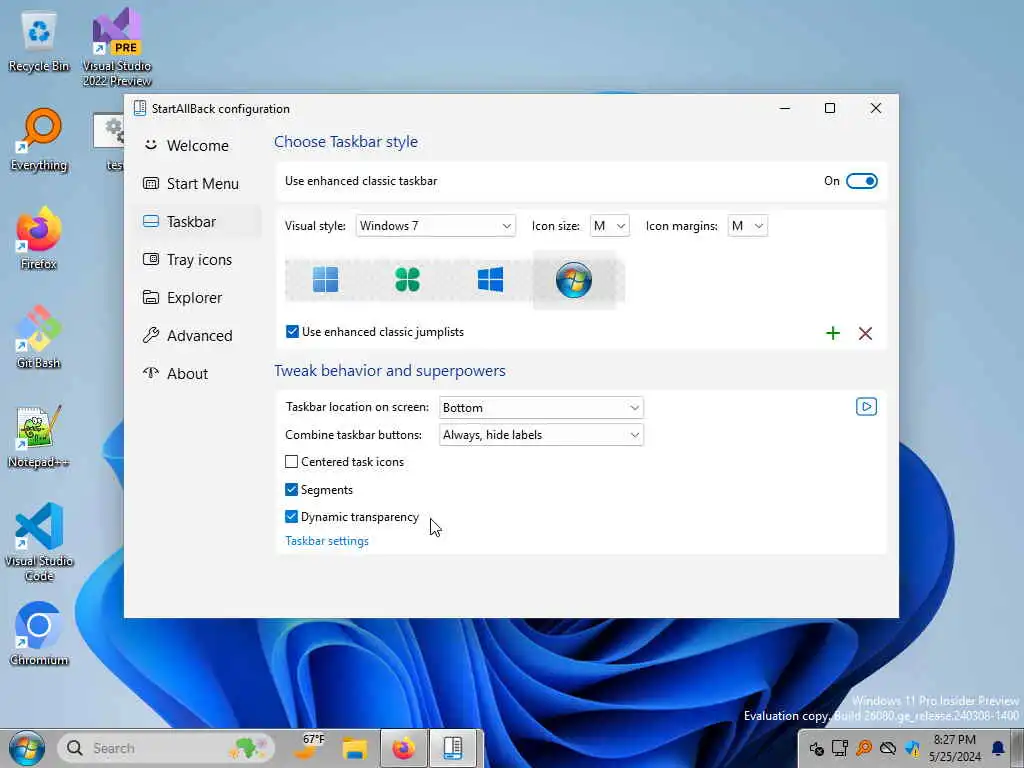
Task: Choose the Windows 7 orb start button
Action: 574,280
